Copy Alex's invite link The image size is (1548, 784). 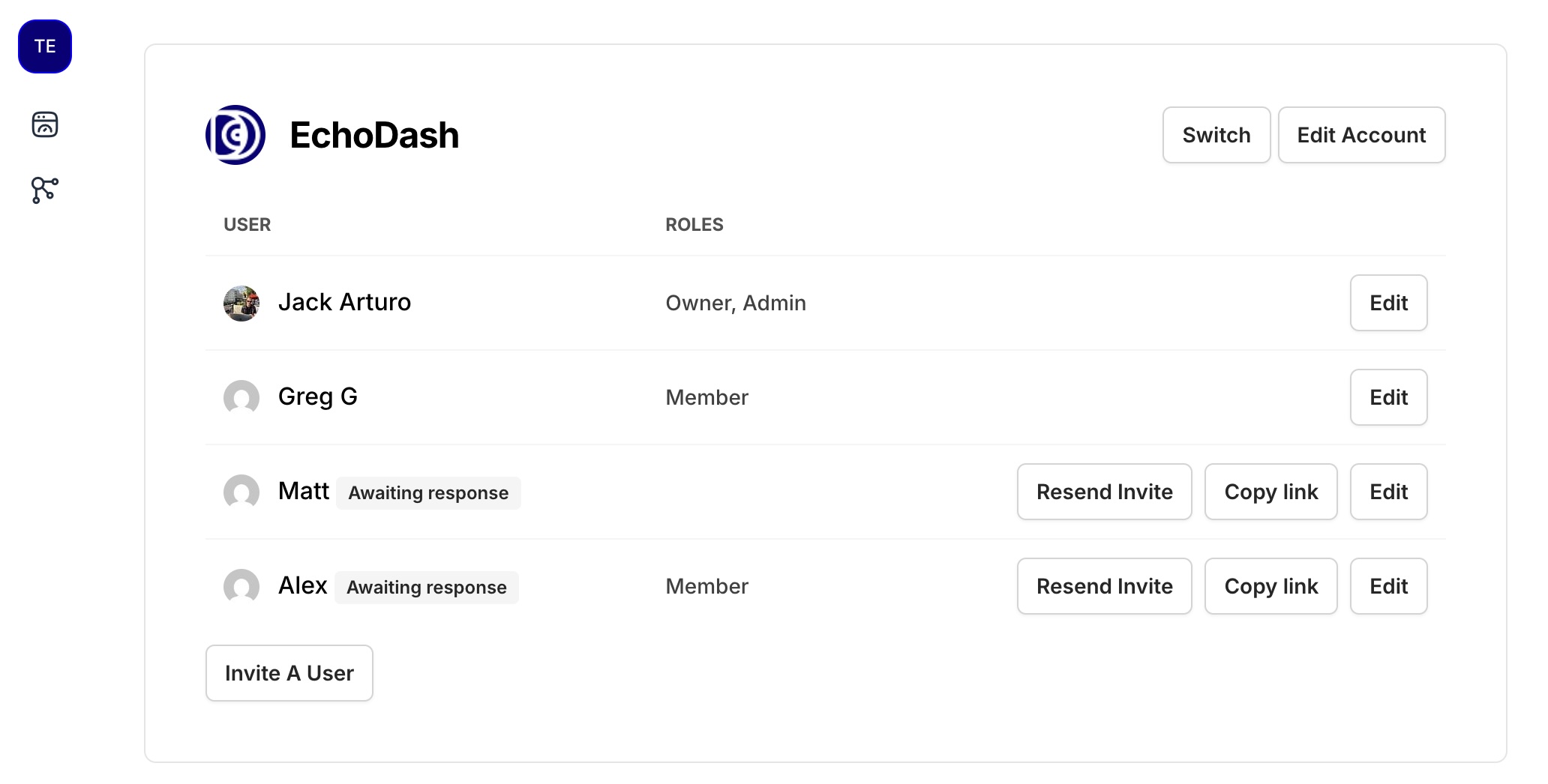tap(1270, 586)
